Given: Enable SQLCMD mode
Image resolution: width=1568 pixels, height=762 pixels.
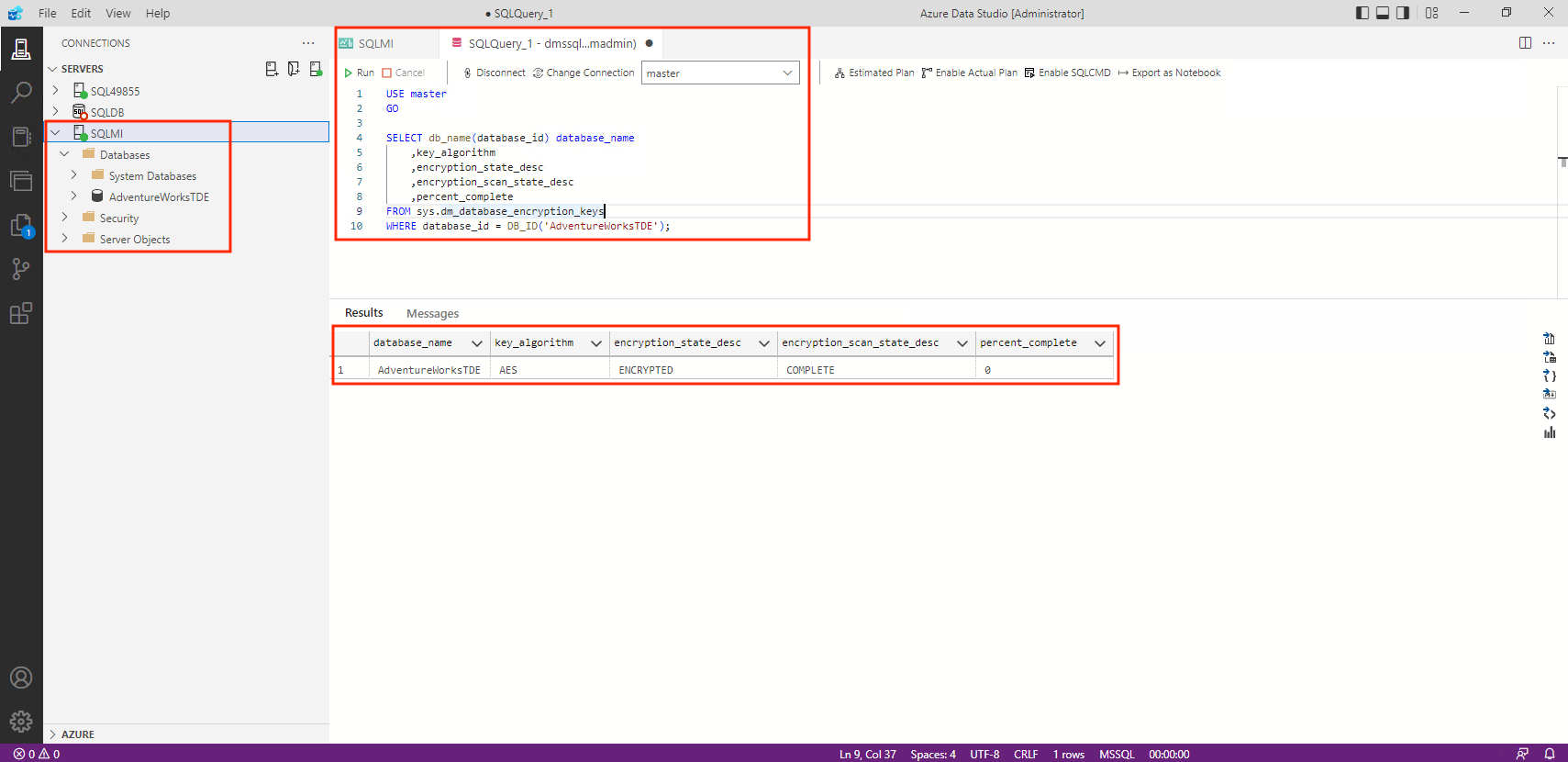Looking at the screenshot, I should (x=1067, y=73).
